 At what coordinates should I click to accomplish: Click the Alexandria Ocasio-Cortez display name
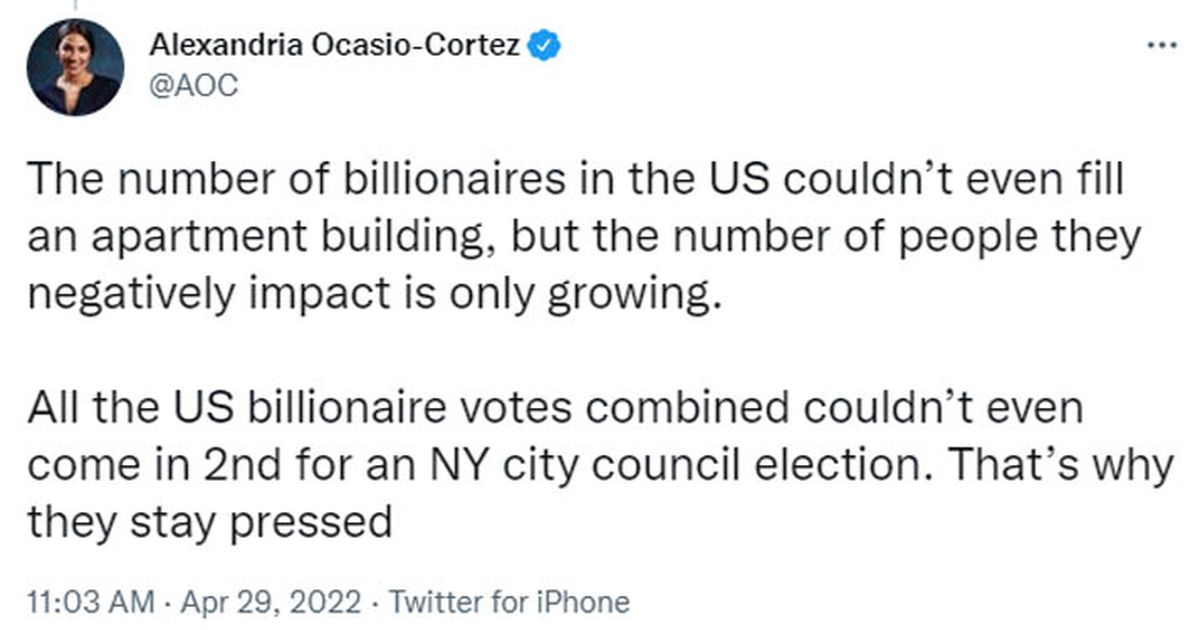coord(335,44)
